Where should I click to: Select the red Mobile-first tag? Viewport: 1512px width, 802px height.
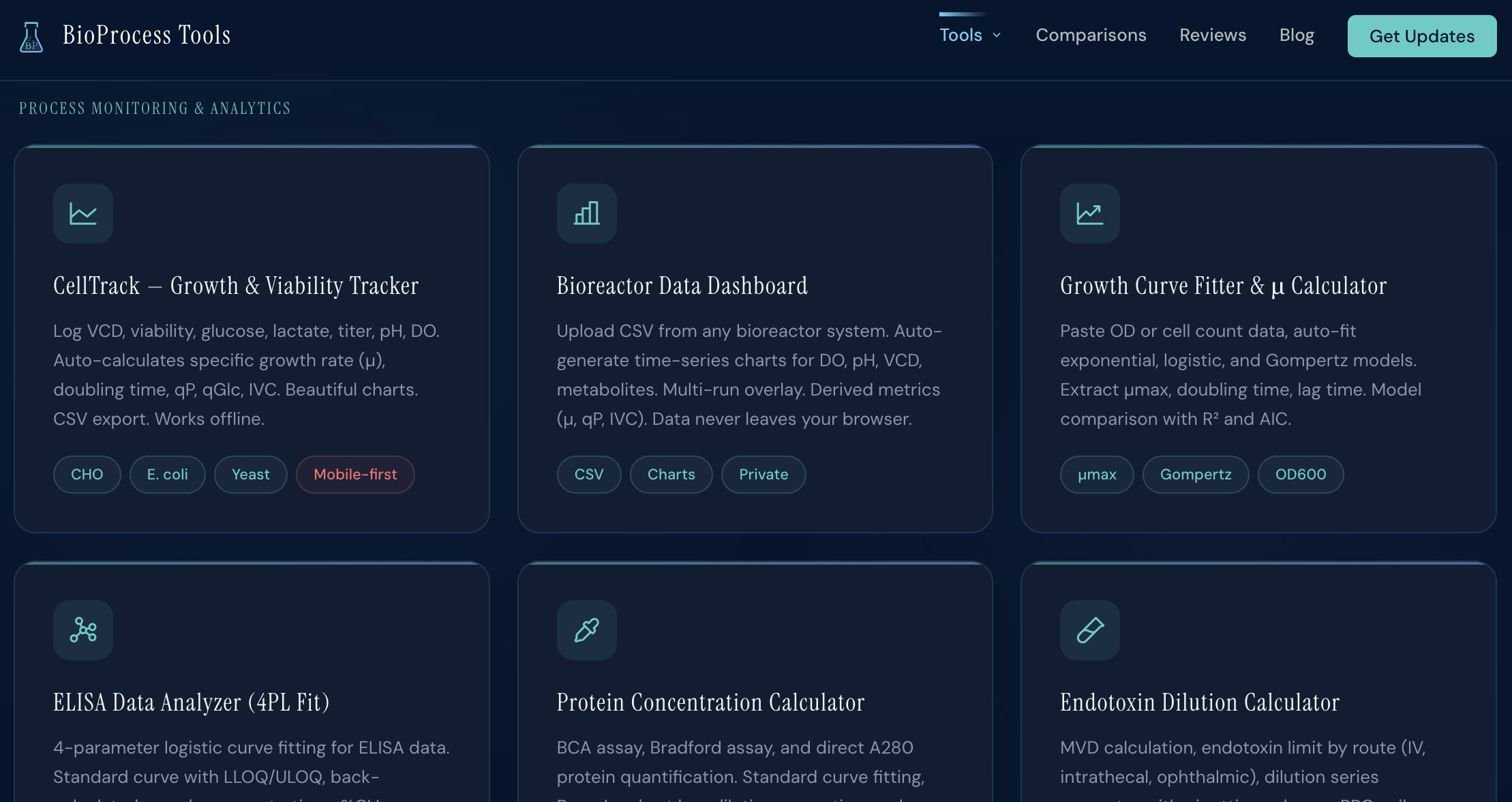click(355, 475)
